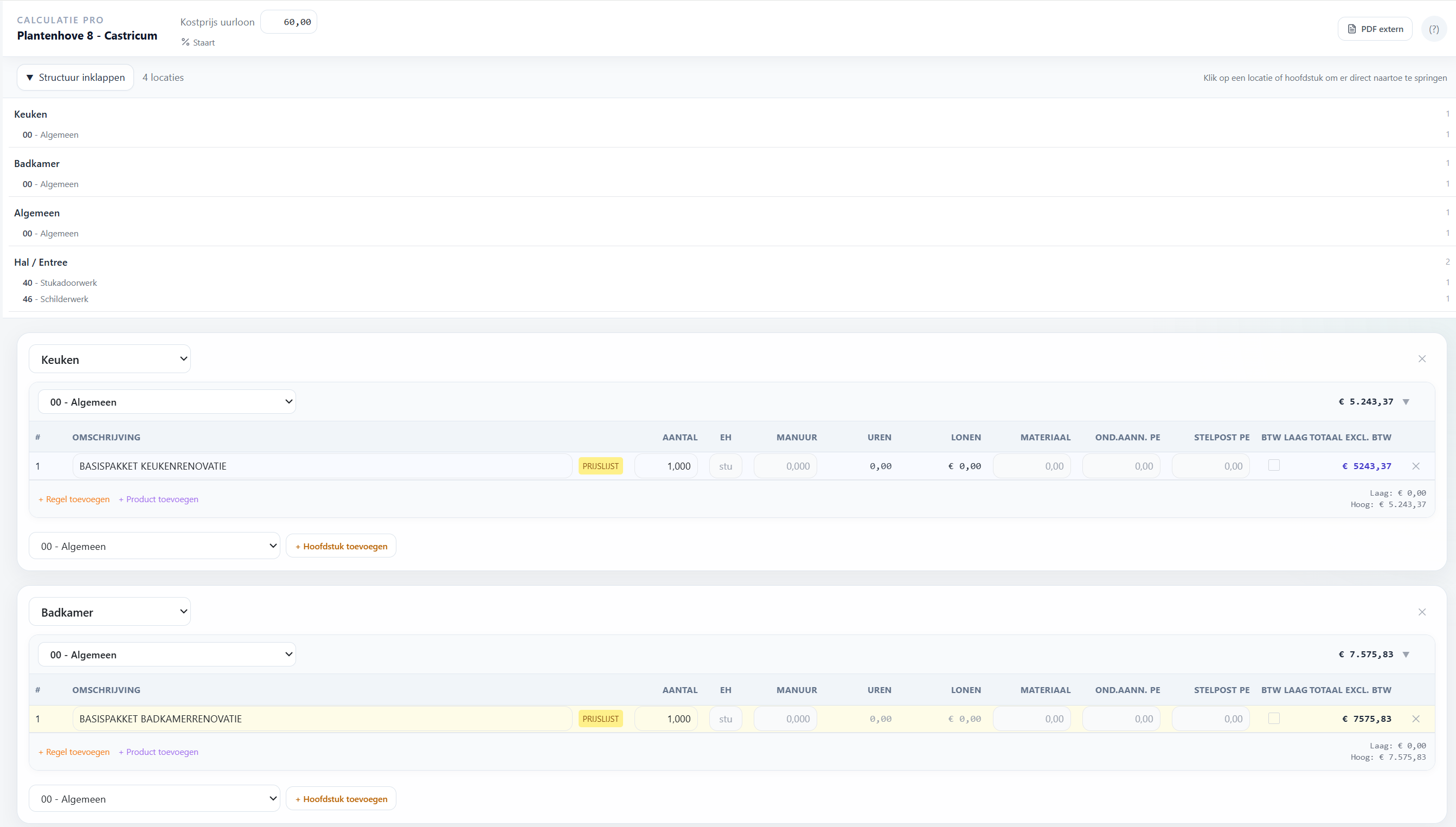Viewport: 1456px width, 827px height.
Task: Open the Badkamer location dropdown
Action: tap(110, 612)
